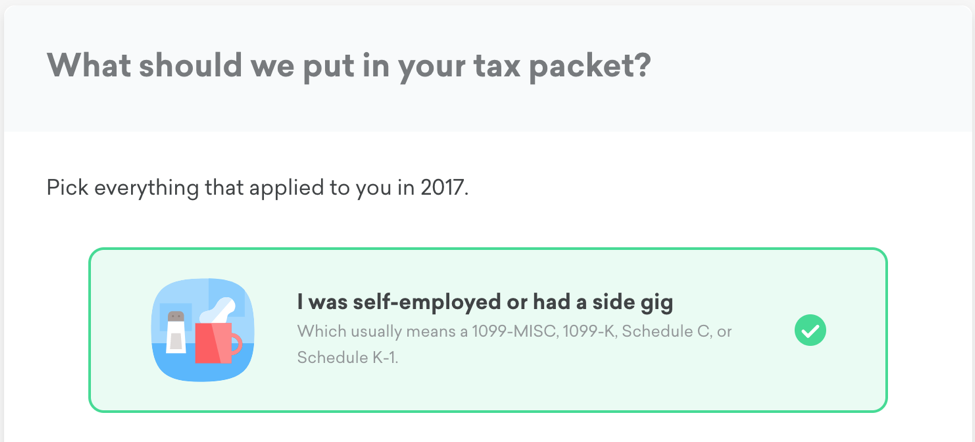
Task: Click the blue base of the illustration
Action: point(202,370)
